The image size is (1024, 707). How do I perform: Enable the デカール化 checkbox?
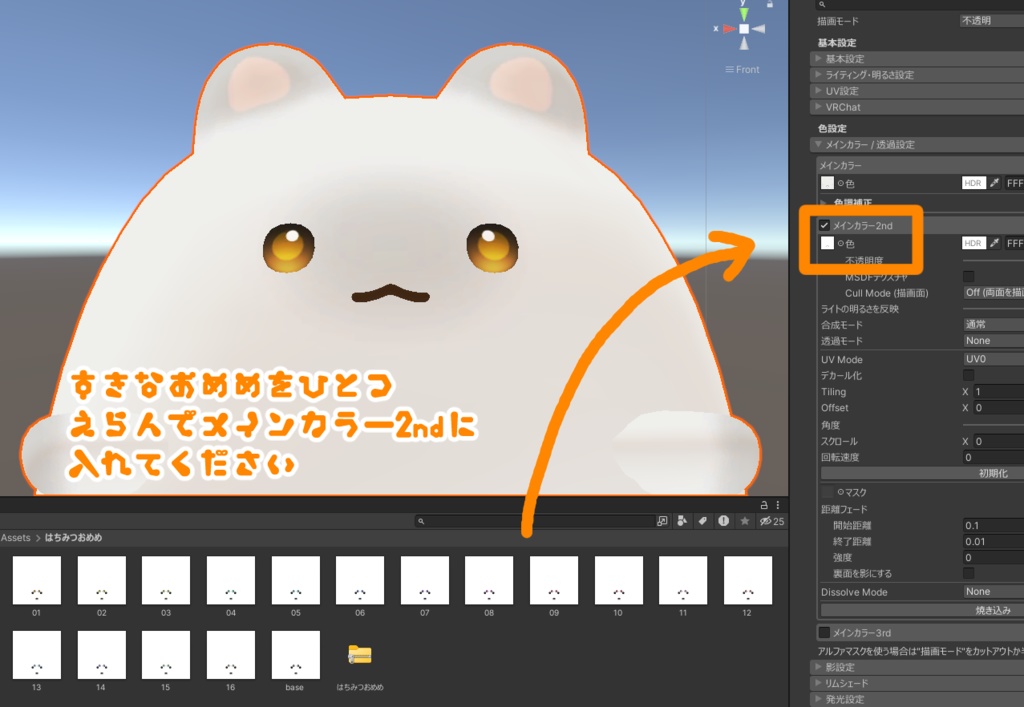[x=967, y=374]
